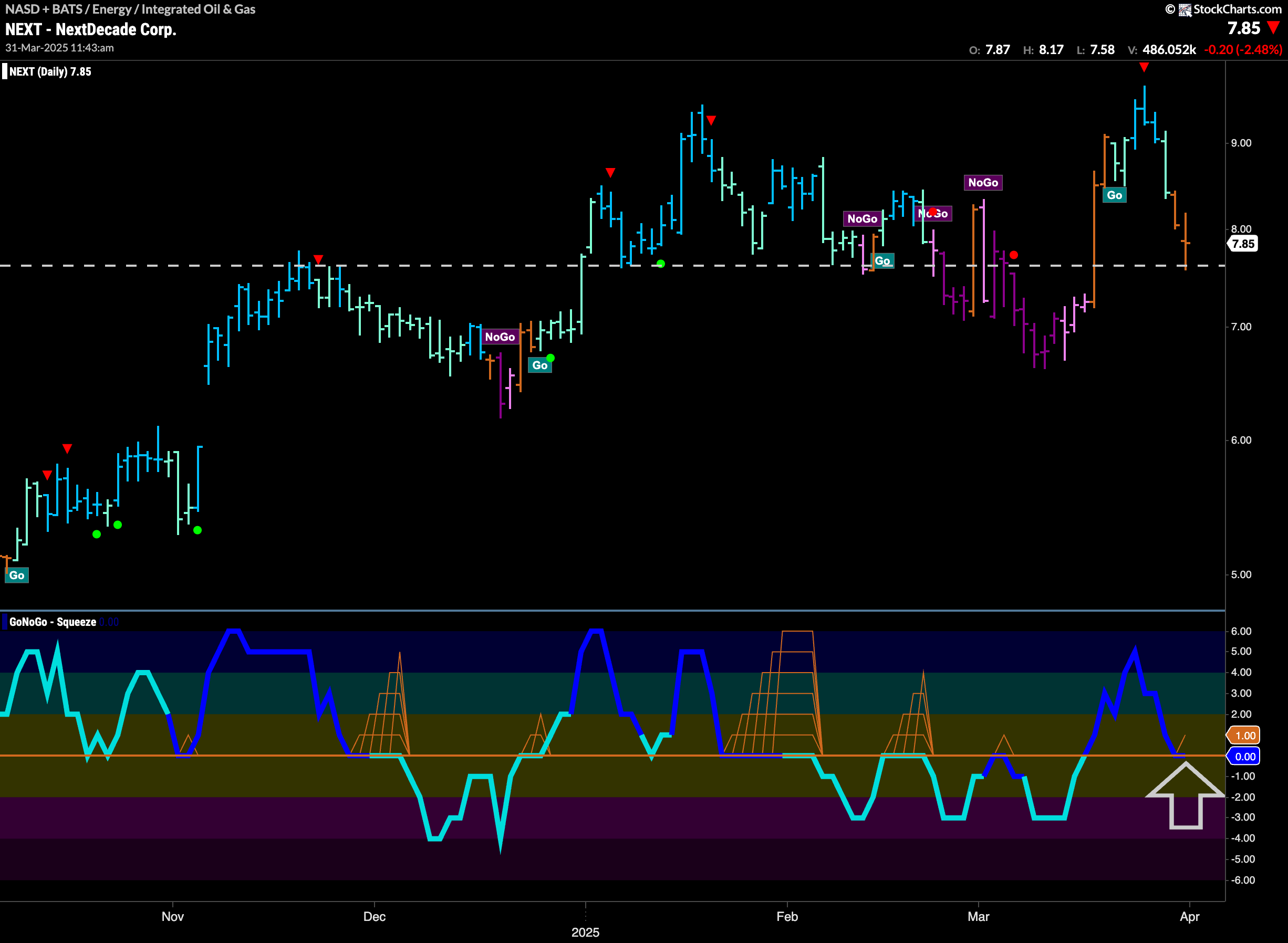Click the NoGo label overlapped by a red dot
Image resolution: width=1288 pixels, height=943 pixels.
933,214
